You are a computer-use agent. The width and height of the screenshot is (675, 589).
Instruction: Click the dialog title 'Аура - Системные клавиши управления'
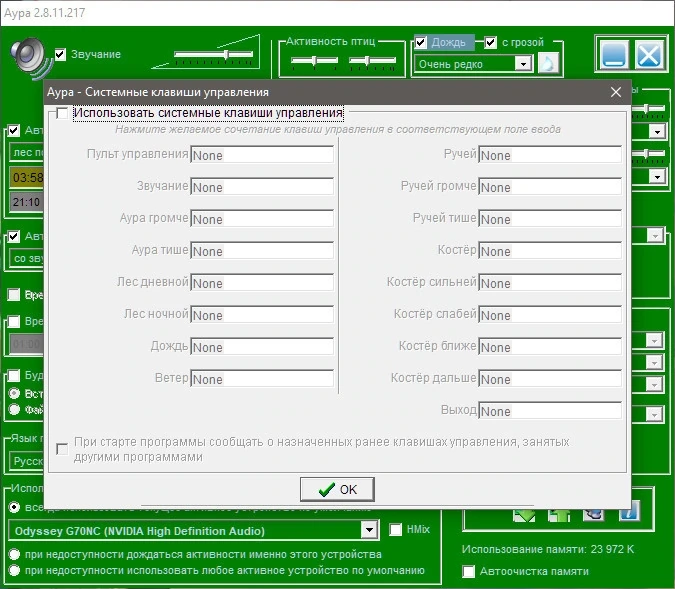coord(158,92)
